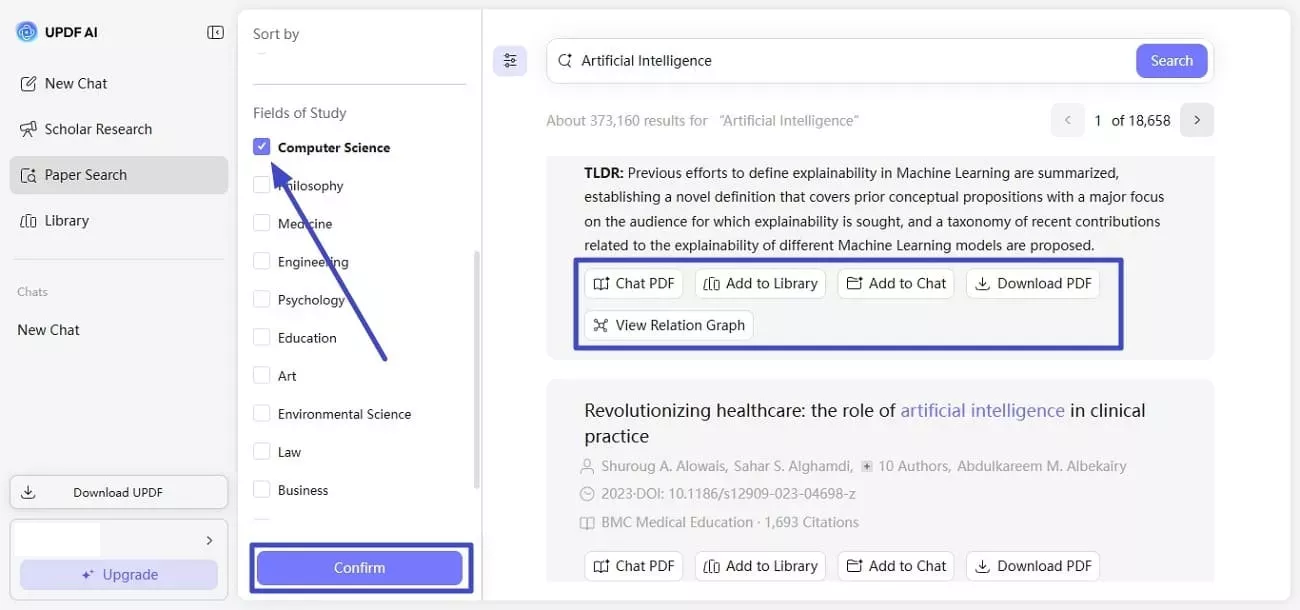Uncheck the Computer Science checkbox
This screenshot has width=1300, height=610.
[262, 147]
